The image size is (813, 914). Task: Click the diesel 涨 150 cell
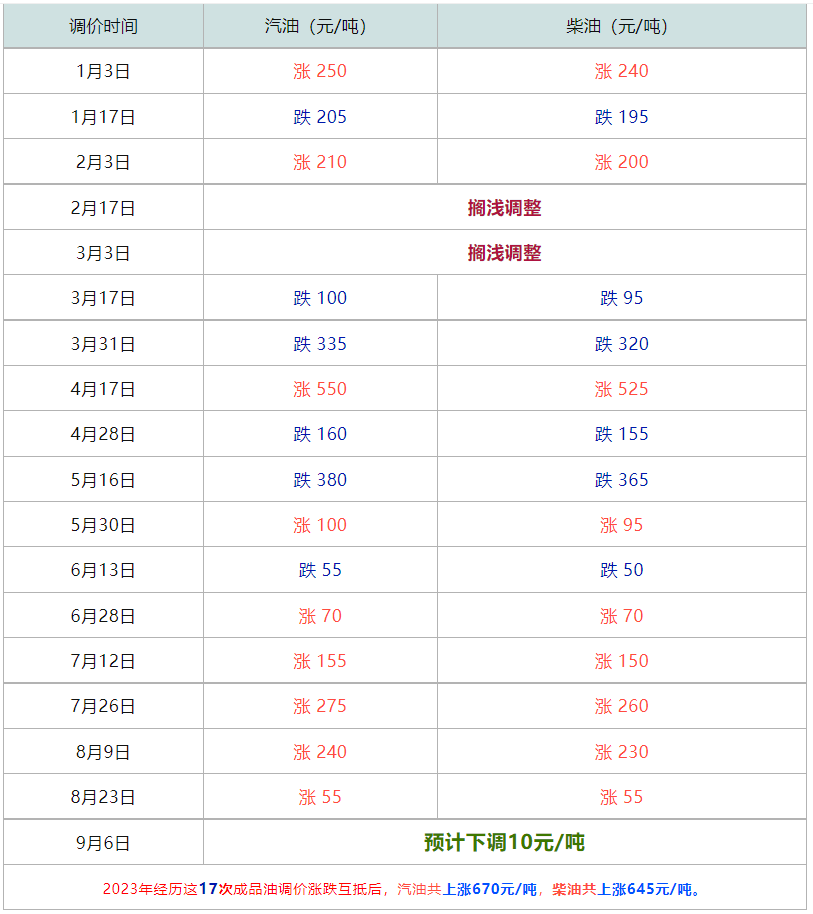click(621, 661)
